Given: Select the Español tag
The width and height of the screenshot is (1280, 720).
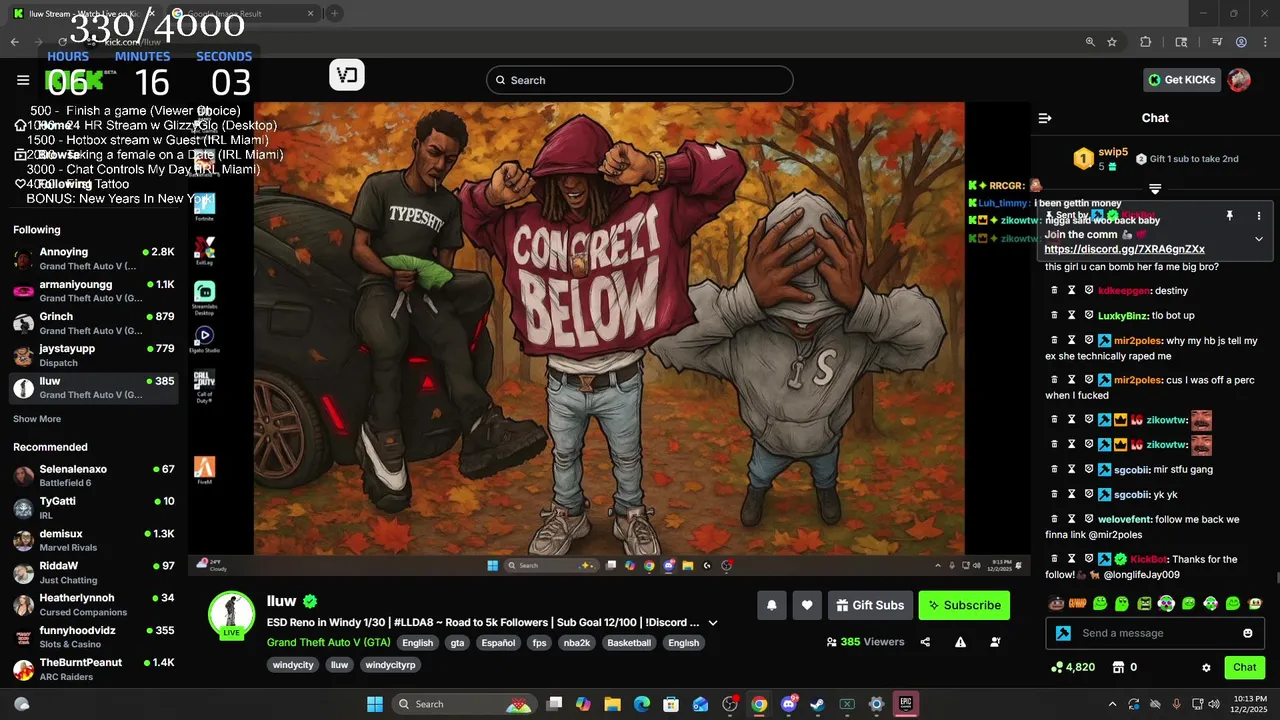Looking at the screenshot, I should [x=498, y=643].
